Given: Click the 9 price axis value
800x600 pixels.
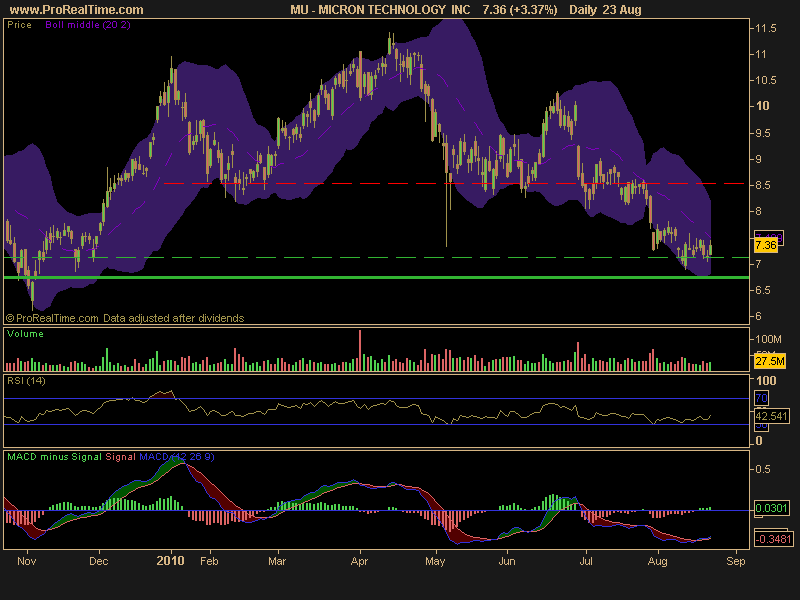Looking at the screenshot, I should [x=758, y=159].
